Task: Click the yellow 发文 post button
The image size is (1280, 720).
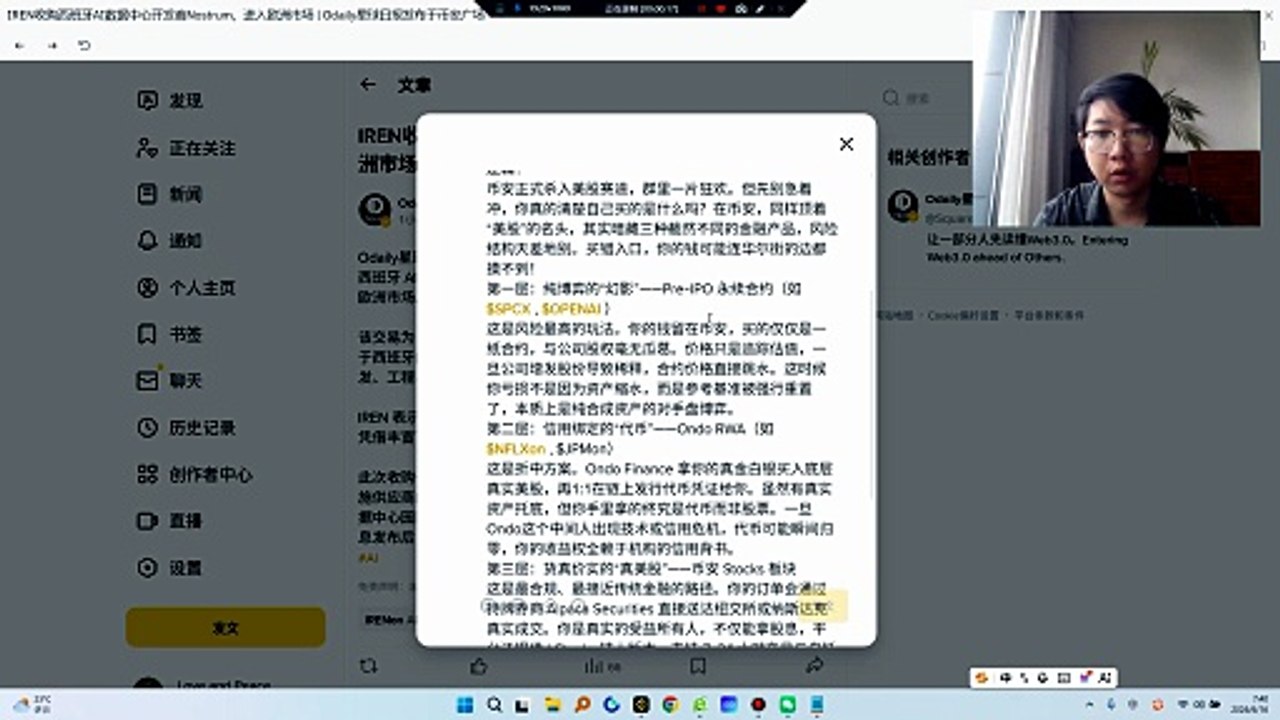Action: pos(225,627)
